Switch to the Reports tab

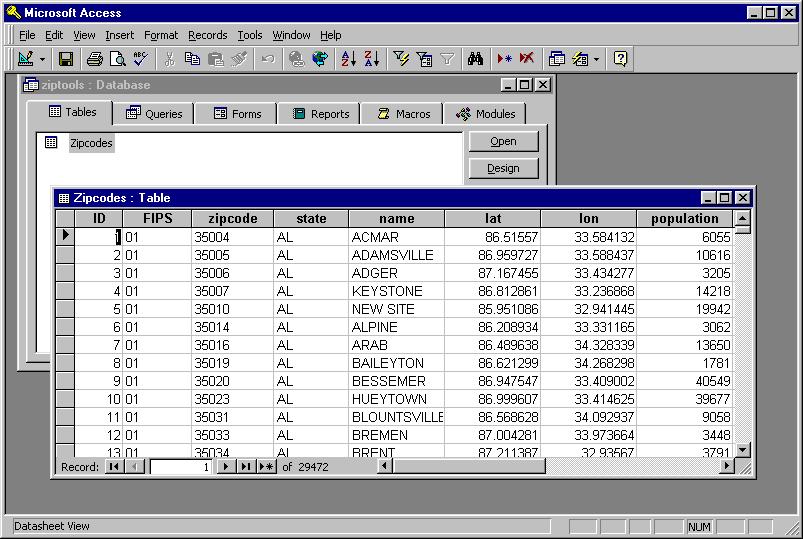coord(321,114)
